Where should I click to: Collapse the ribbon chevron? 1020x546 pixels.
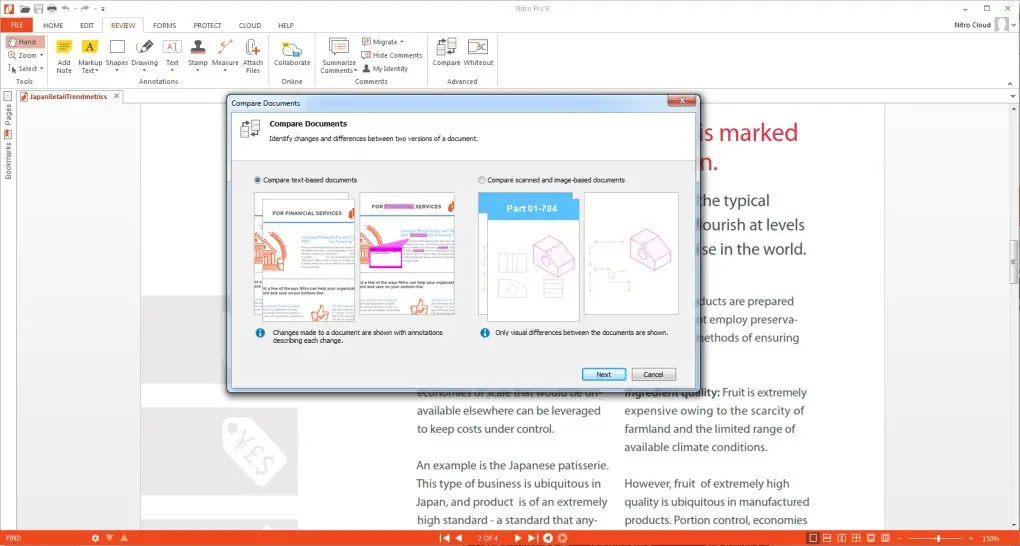coord(1010,83)
